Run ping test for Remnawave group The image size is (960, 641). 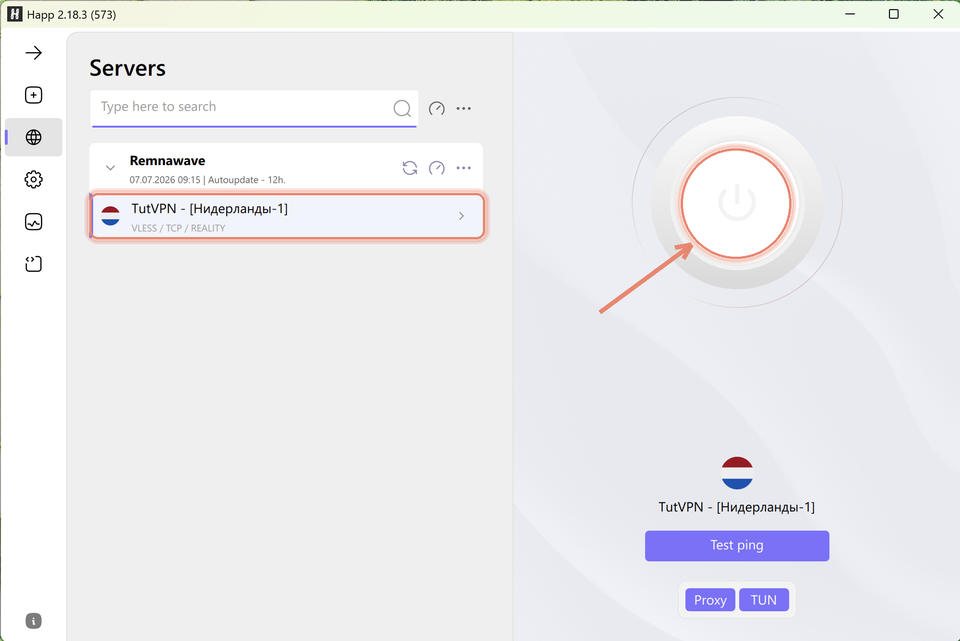tap(437, 168)
